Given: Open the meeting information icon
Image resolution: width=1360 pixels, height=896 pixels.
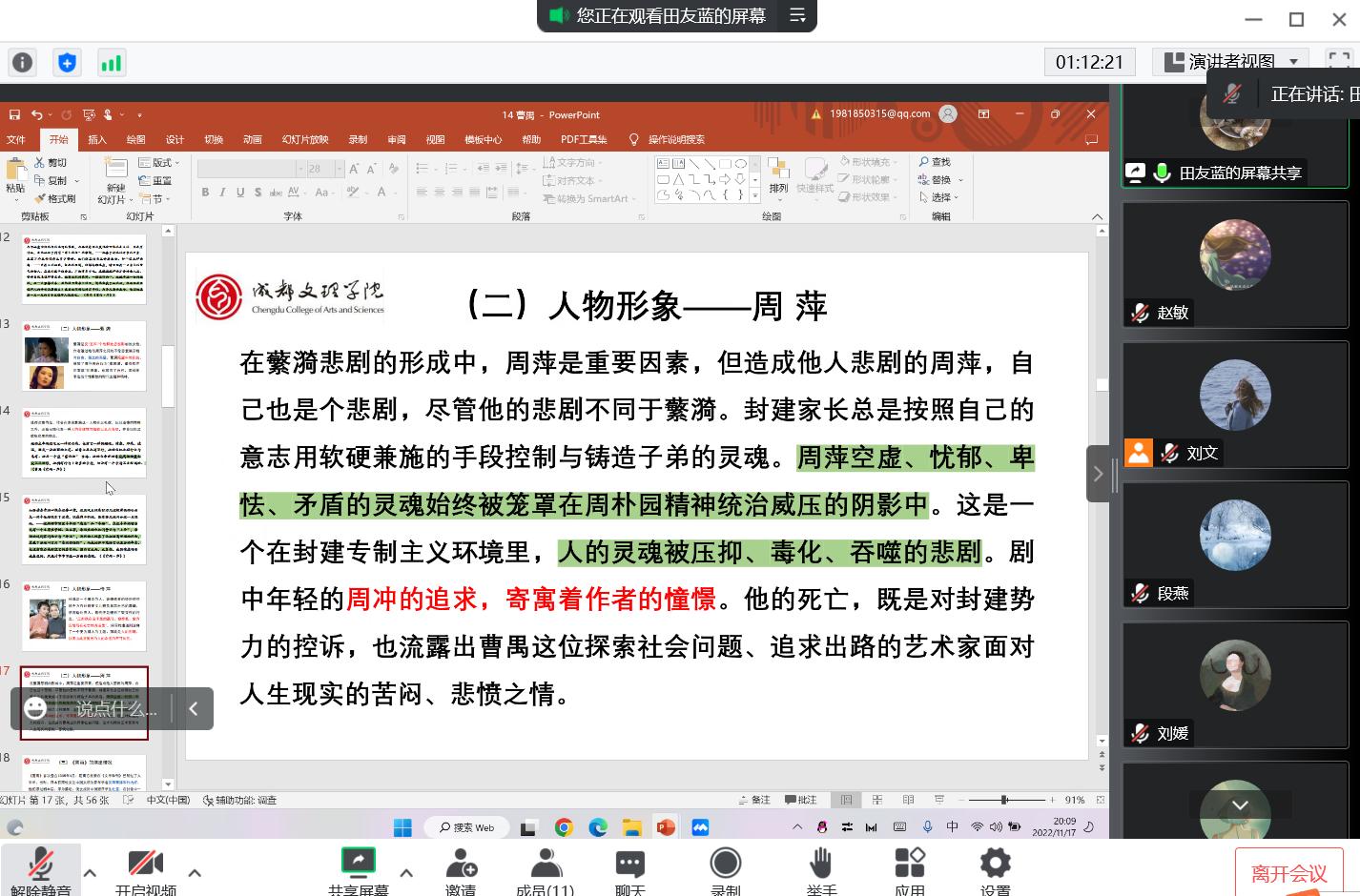Looking at the screenshot, I should point(22,63).
